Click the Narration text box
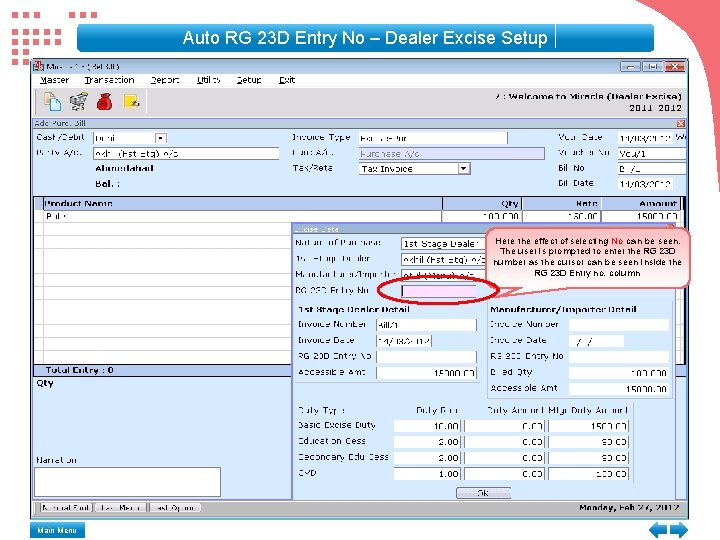 [x=128, y=482]
